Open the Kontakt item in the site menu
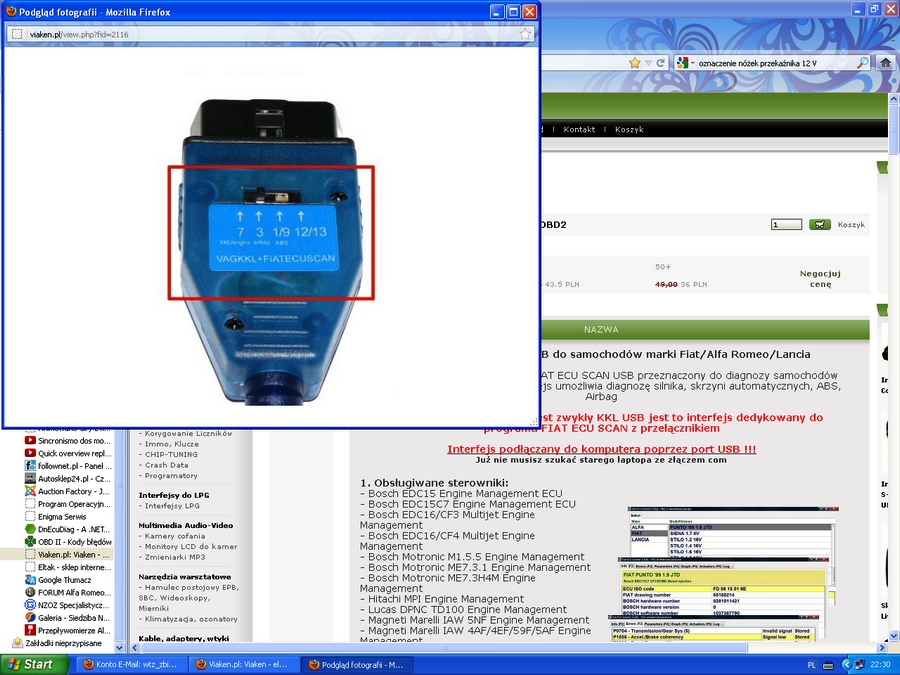Viewport: 900px width, 675px height. [x=579, y=130]
